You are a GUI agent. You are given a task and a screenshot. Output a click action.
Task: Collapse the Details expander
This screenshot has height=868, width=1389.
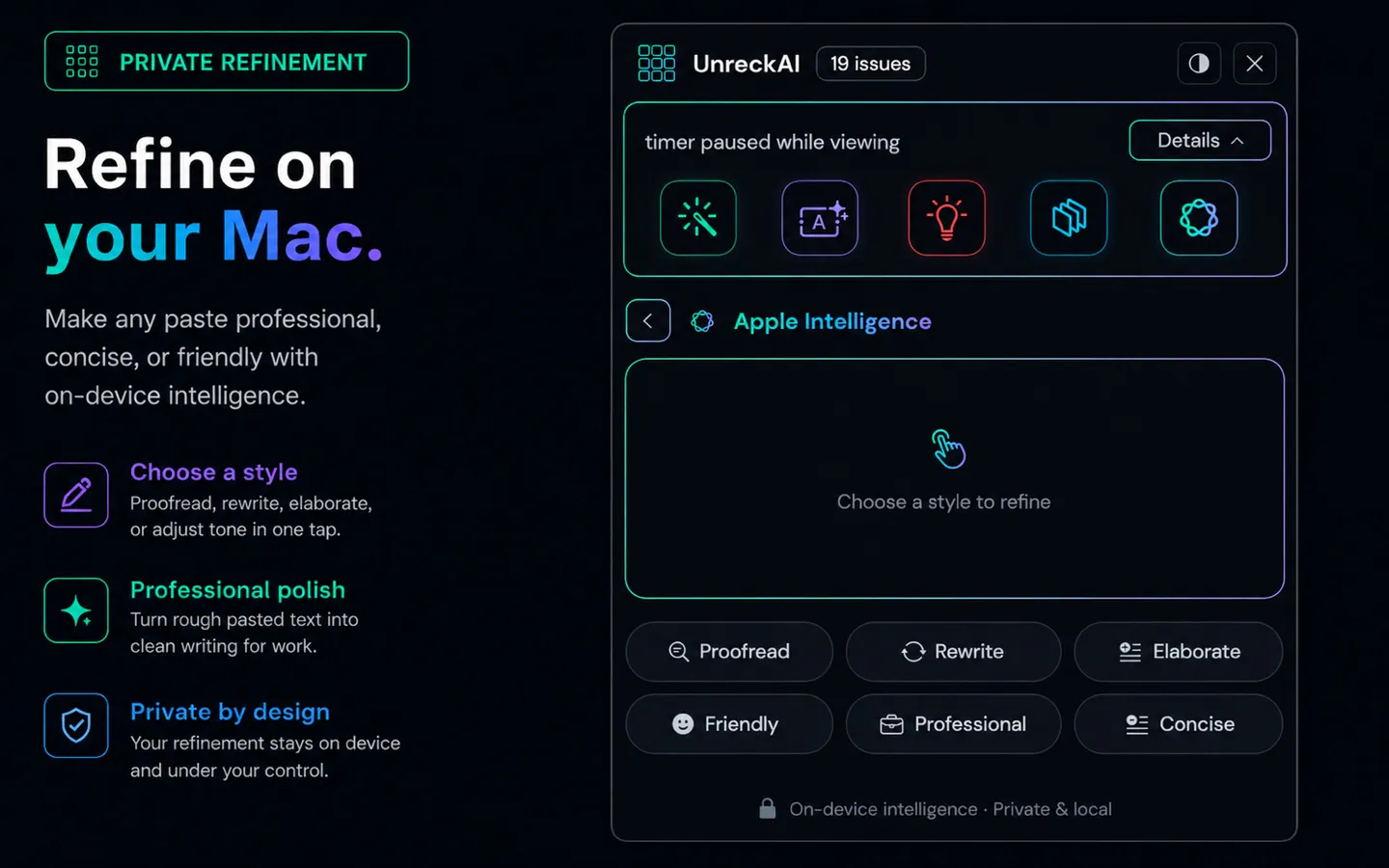pyautogui.click(x=1200, y=141)
